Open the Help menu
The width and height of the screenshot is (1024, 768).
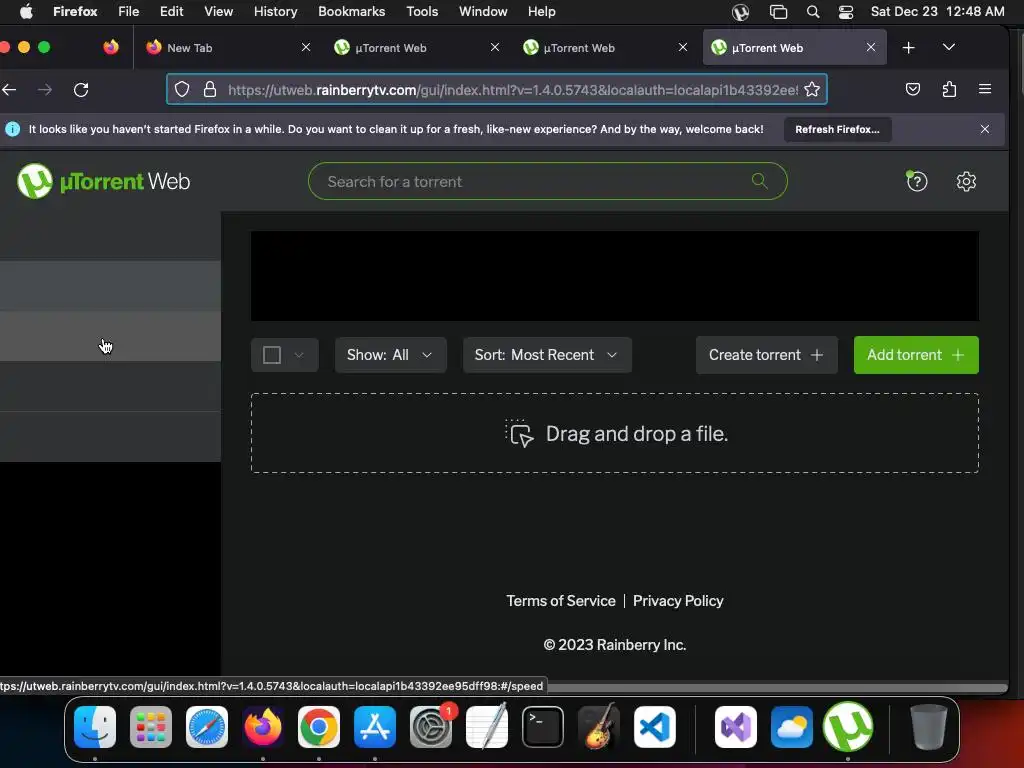click(541, 12)
